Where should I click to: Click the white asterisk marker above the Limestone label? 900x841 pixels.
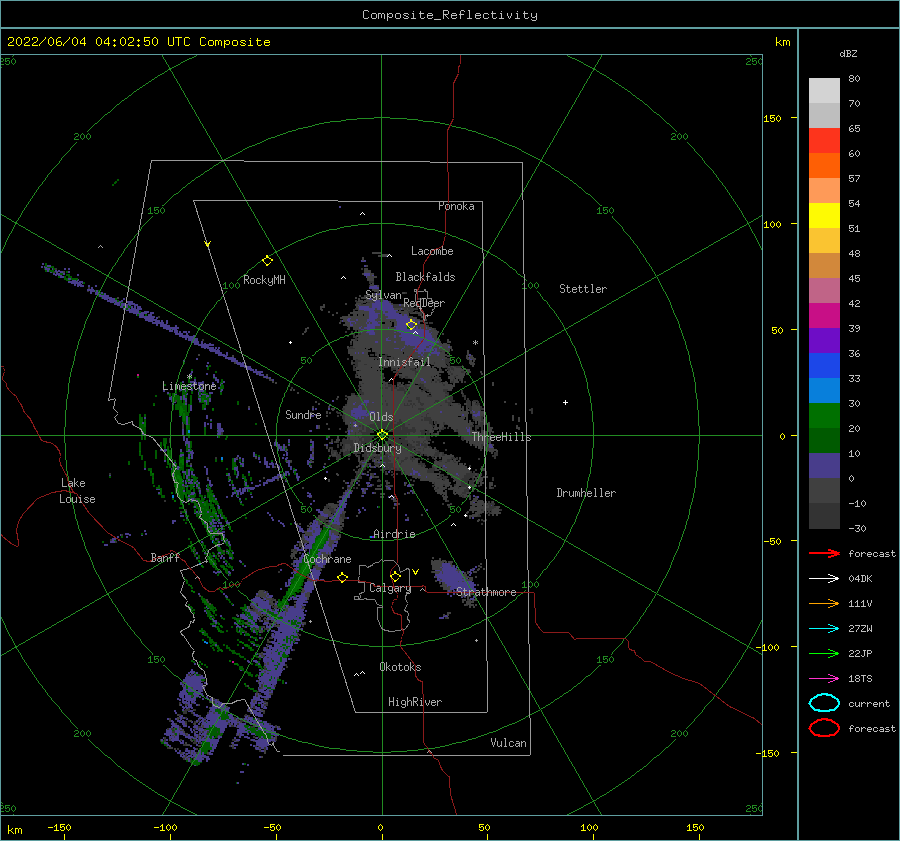189,377
